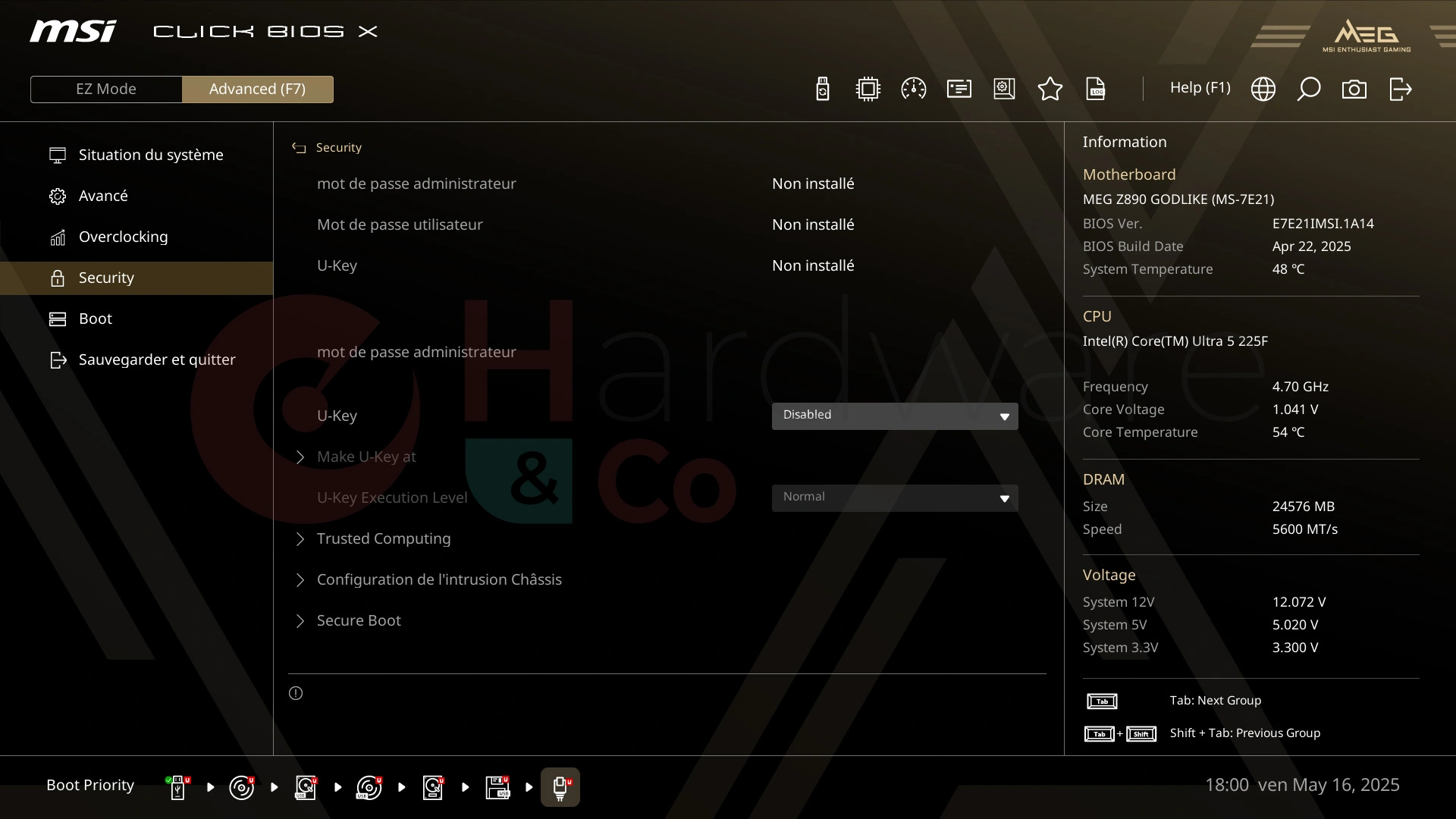The image size is (1456, 819).
Task: Click the Tab: Next Group hint
Action: (x=1215, y=701)
